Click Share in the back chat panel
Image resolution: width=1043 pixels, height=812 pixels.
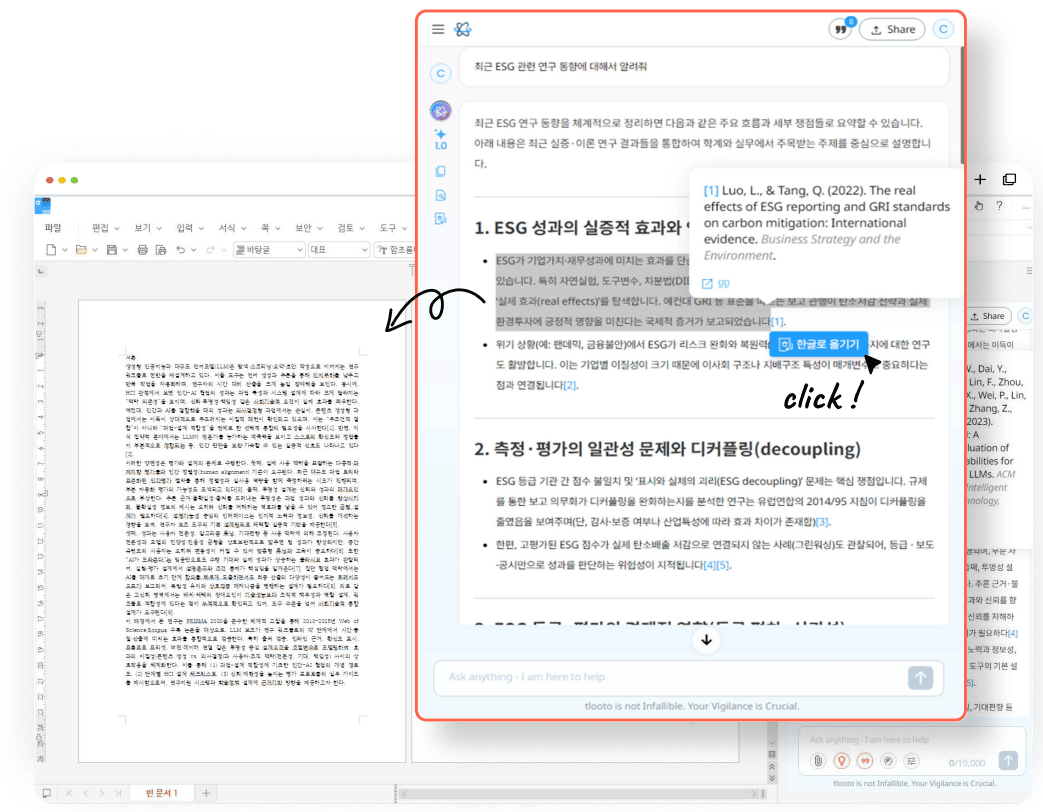[x=988, y=316]
